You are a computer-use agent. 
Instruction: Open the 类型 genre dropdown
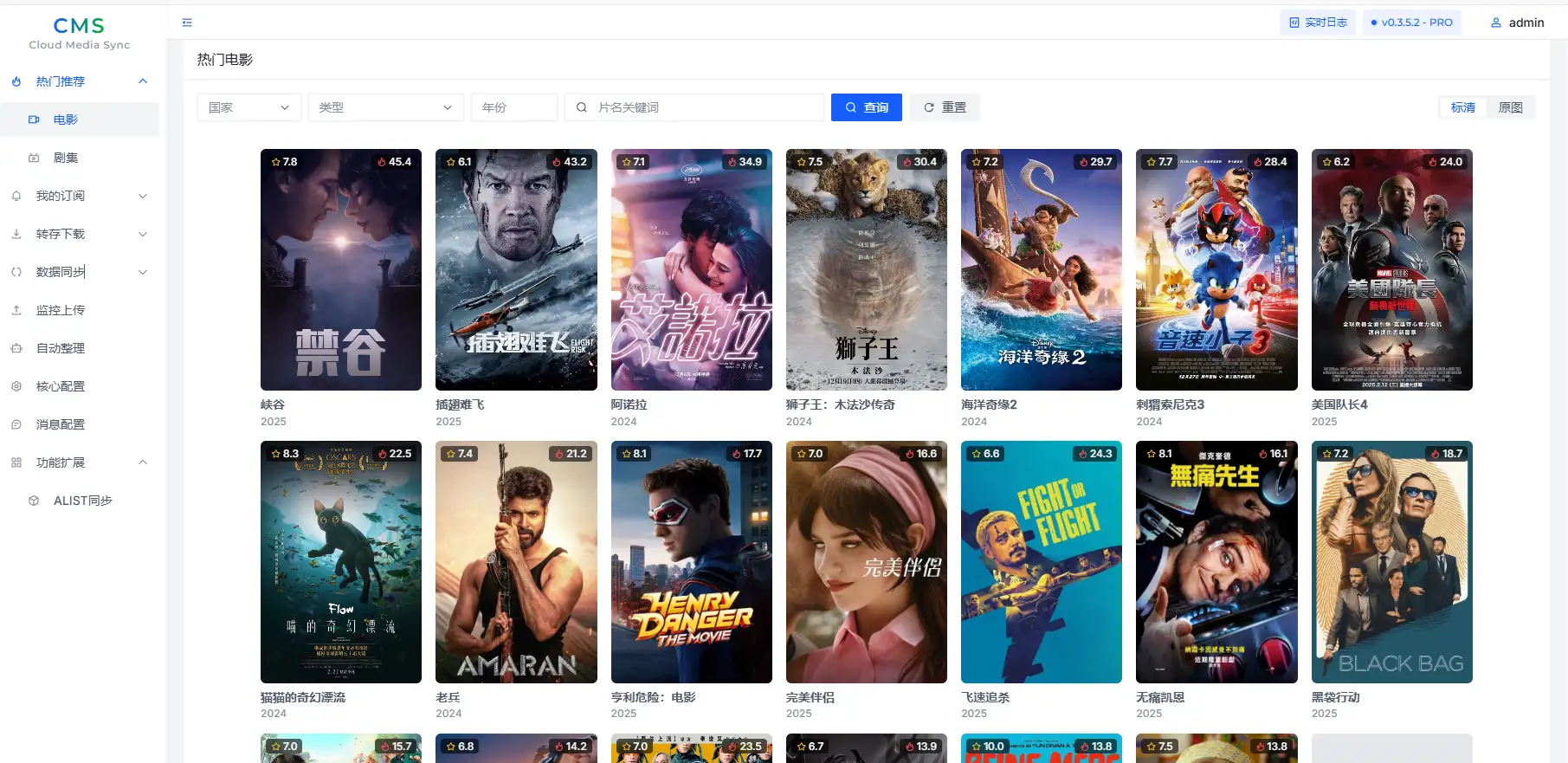pyautogui.click(x=385, y=107)
